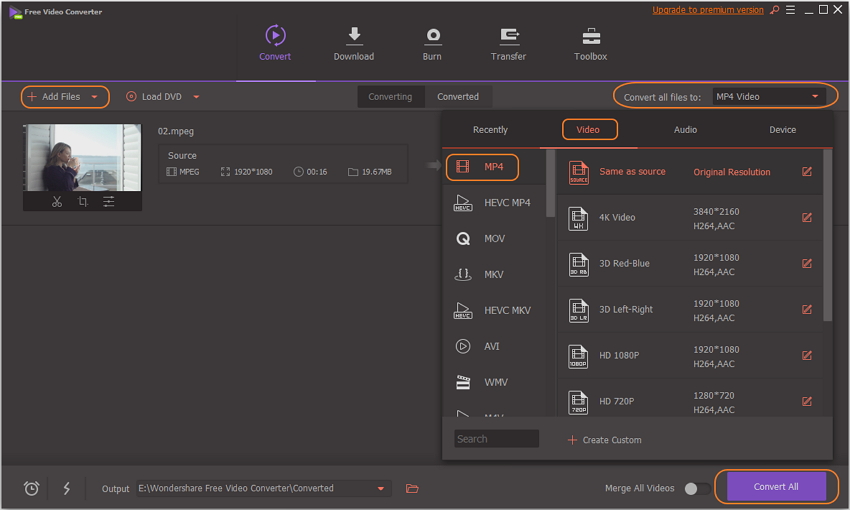This screenshot has height=510, width=850.
Task: Click the trim scissors icon under thumbnail
Action: [x=57, y=202]
